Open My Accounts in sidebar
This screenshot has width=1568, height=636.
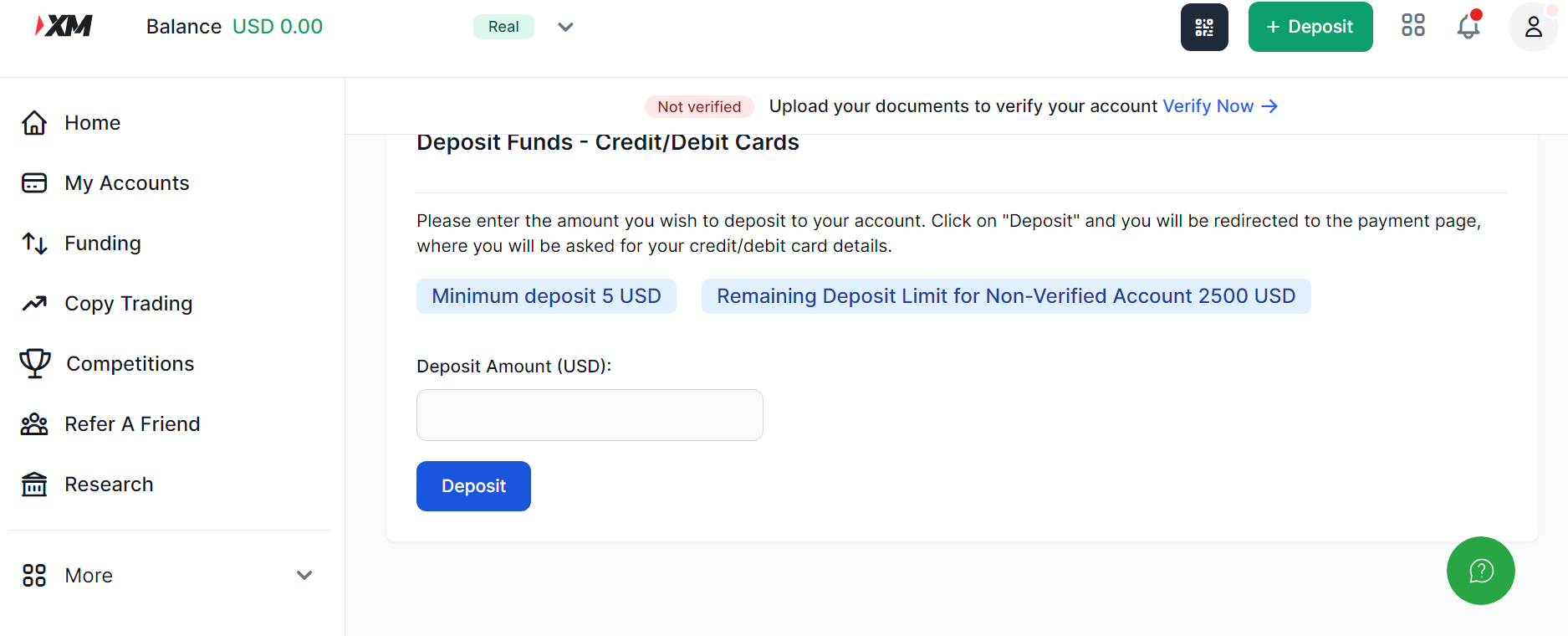tap(127, 183)
